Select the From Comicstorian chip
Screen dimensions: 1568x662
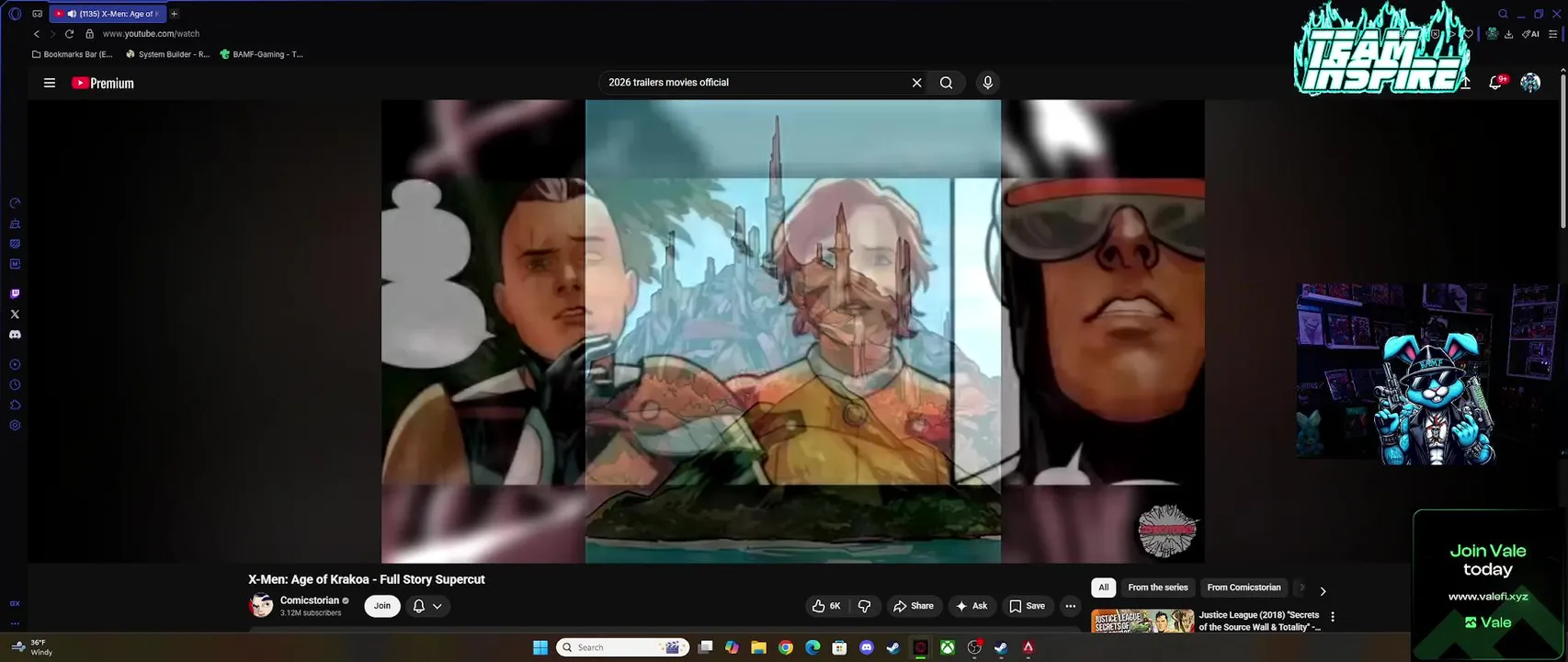1244,588
